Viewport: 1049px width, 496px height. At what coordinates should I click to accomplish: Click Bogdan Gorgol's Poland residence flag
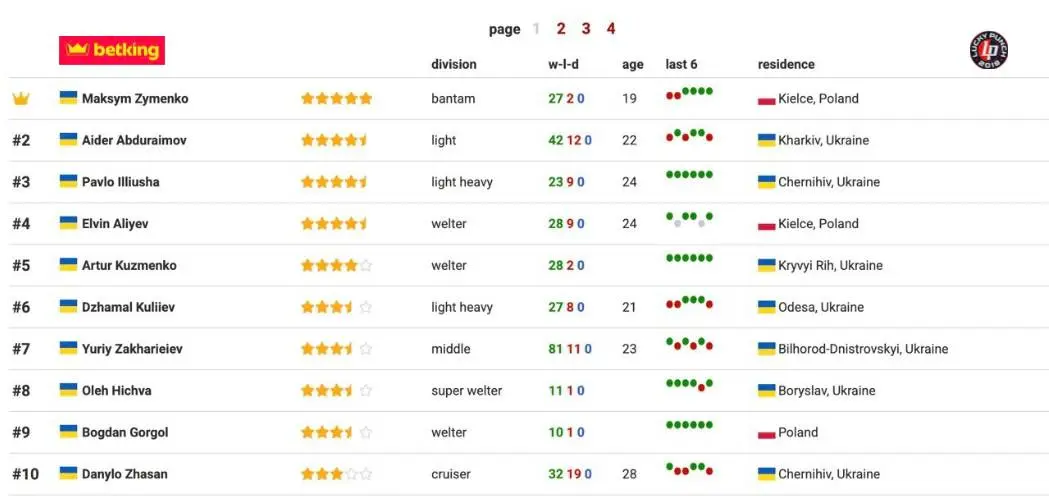pos(767,433)
